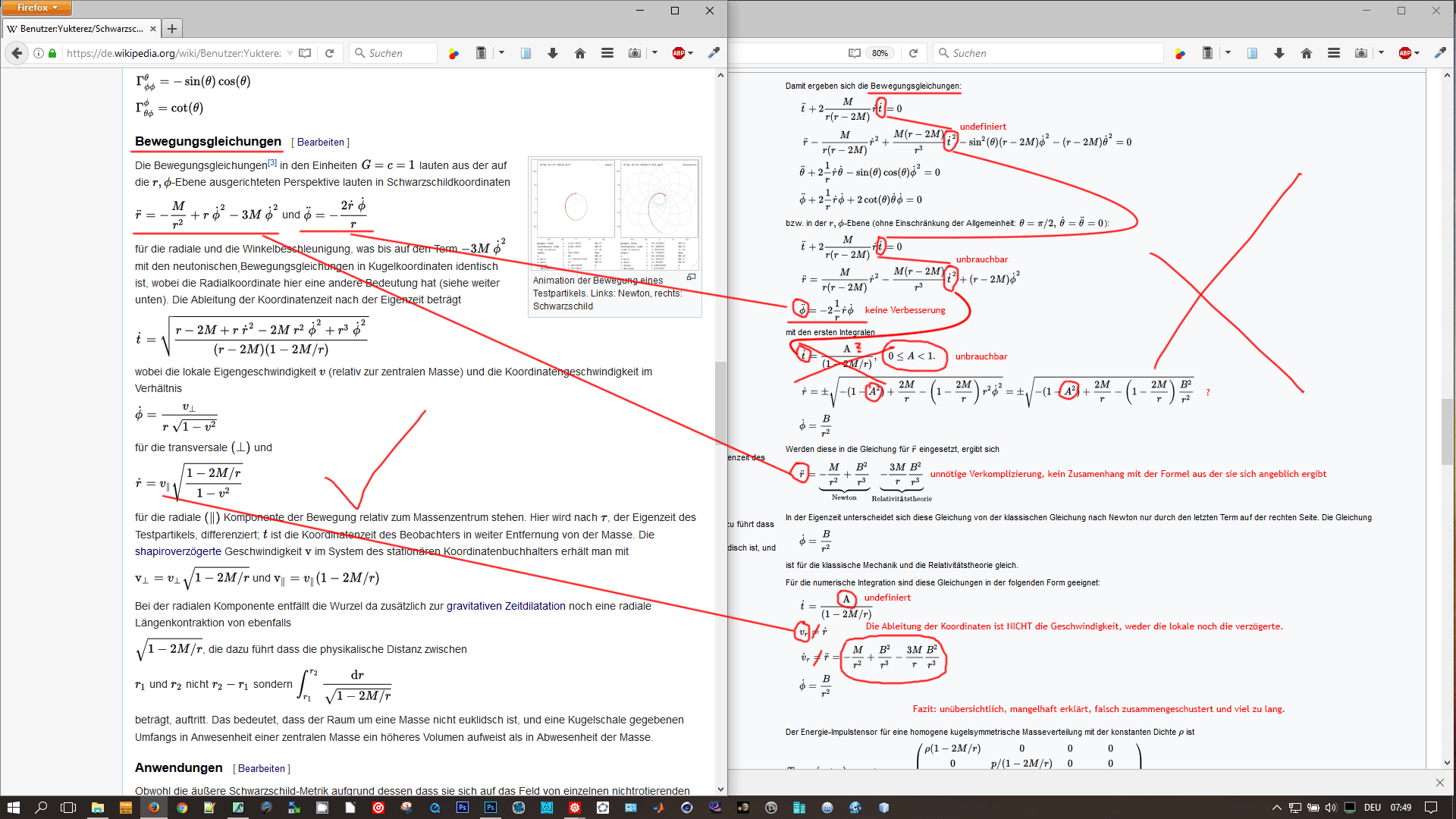The width and height of the screenshot is (1456, 819).
Task: Reload page in left Firefox window
Action: [330, 53]
